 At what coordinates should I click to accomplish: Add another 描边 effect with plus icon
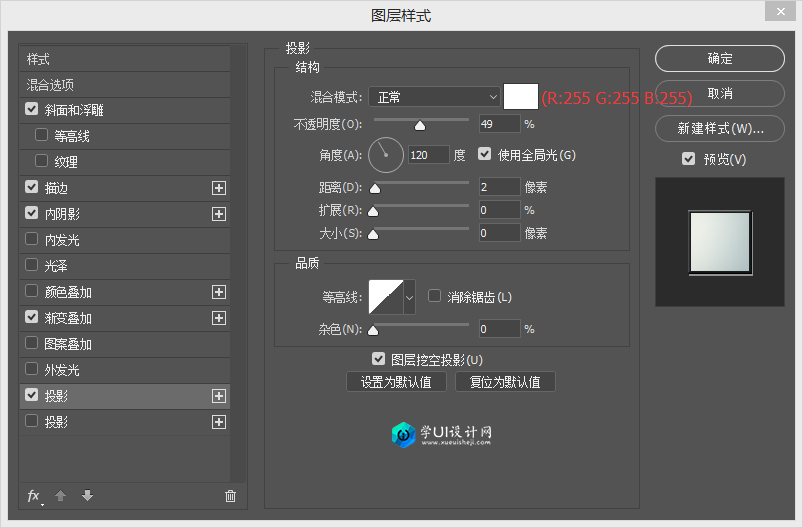click(219, 188)
